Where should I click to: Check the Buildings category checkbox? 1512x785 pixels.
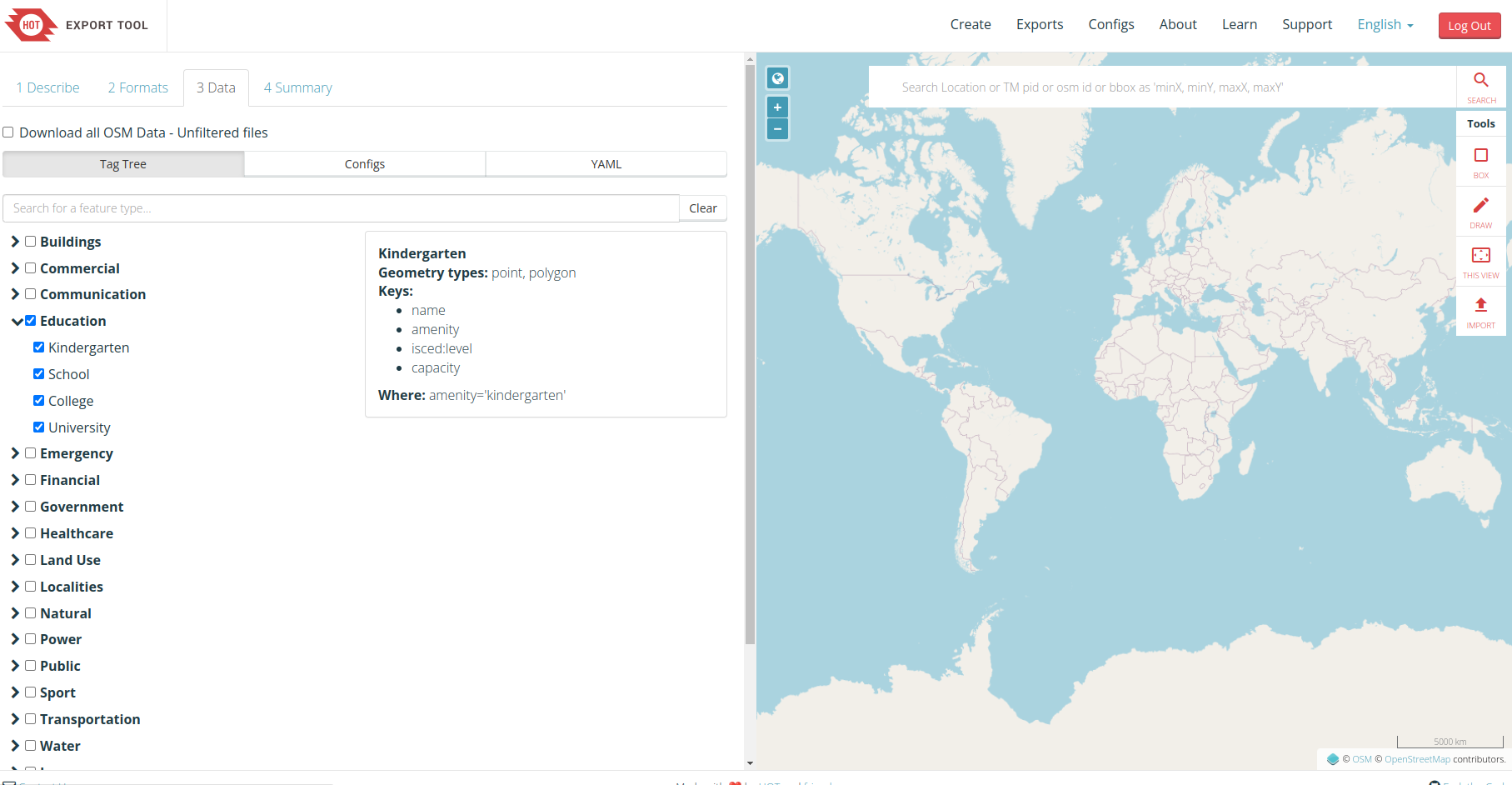pyautogui.click(x=31, y=242)
